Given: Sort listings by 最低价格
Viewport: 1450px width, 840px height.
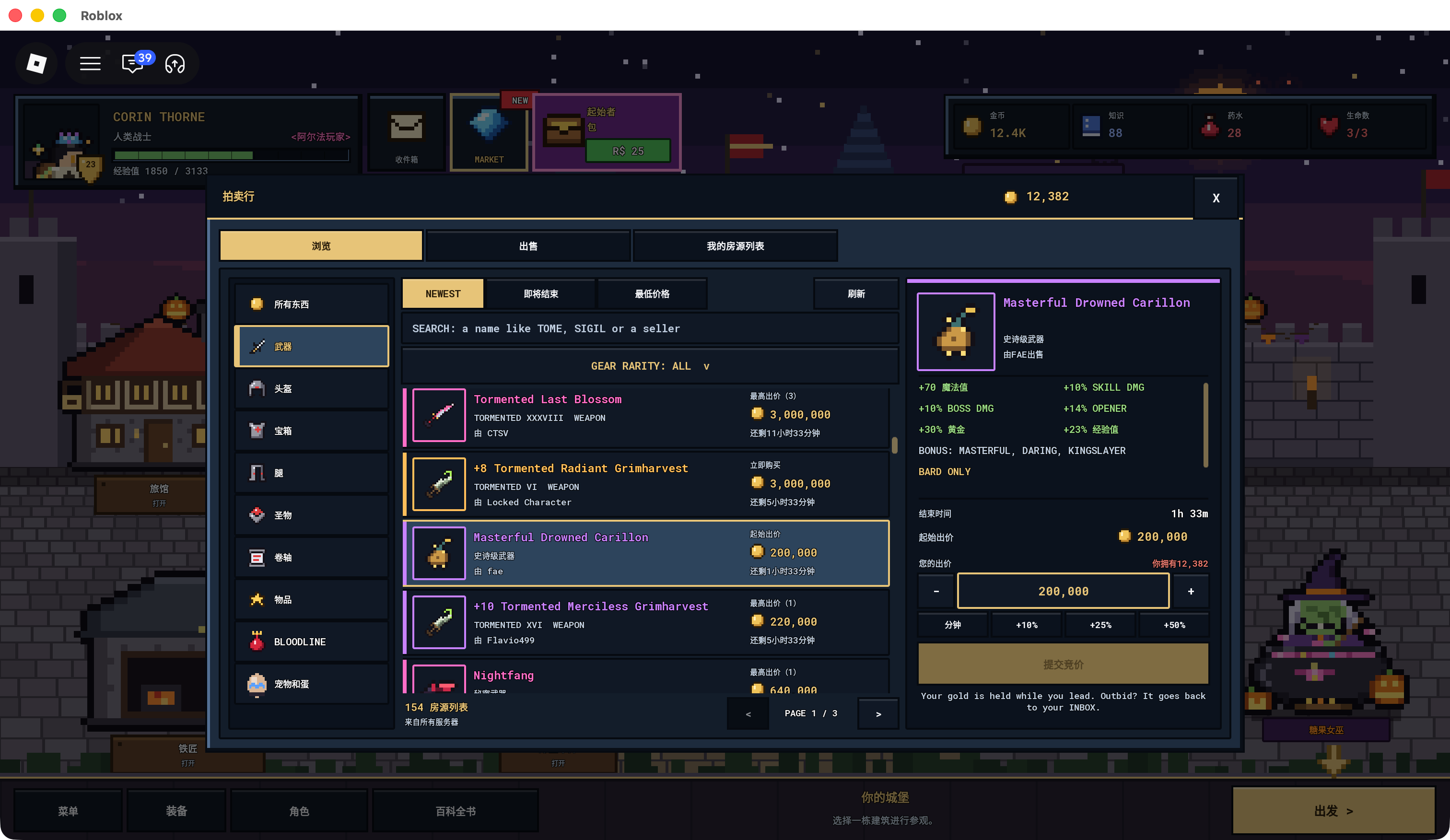Looking at the screenshot, I should [652, 293].
